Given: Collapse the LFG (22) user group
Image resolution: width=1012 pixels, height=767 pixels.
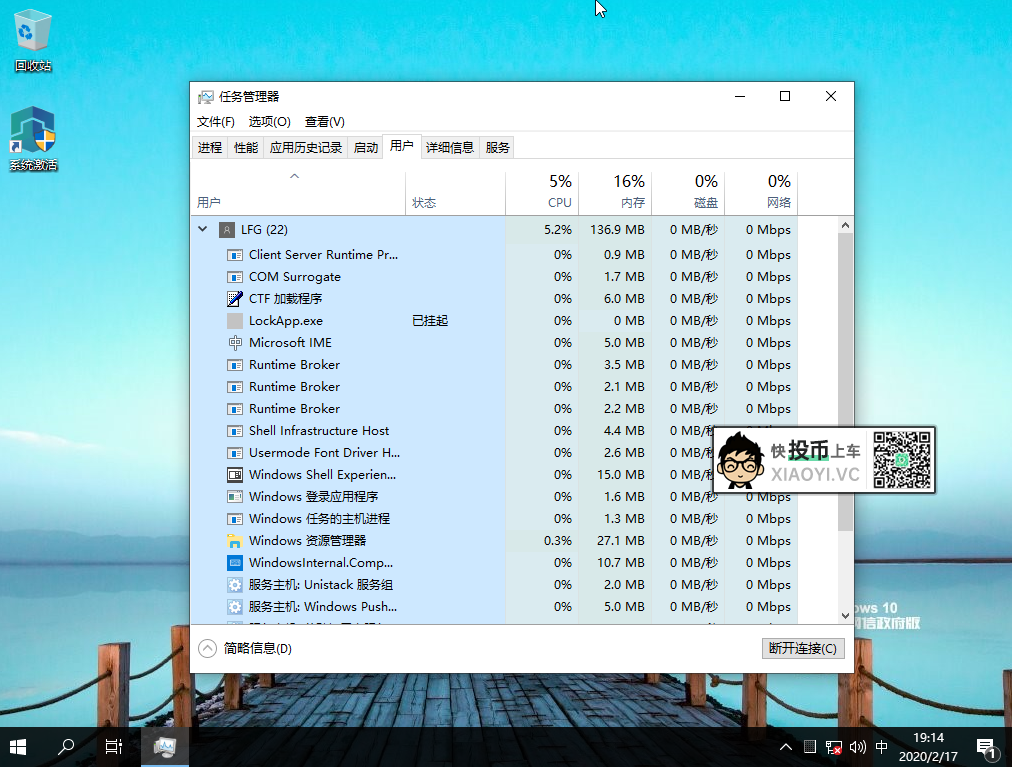Looking at the screenshot, I should click(x=203, y=230).
